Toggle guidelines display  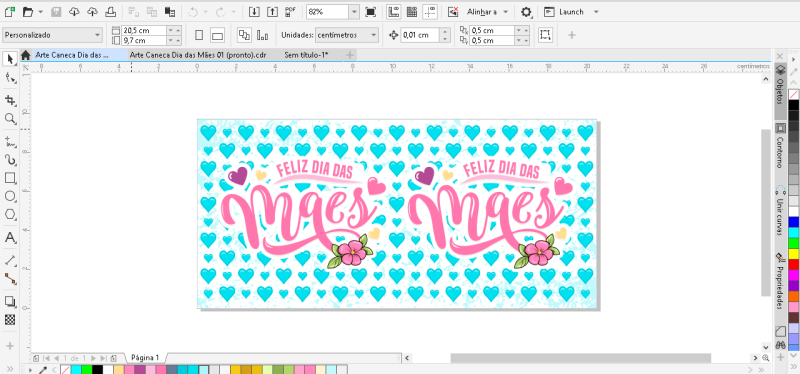[430, 12]
